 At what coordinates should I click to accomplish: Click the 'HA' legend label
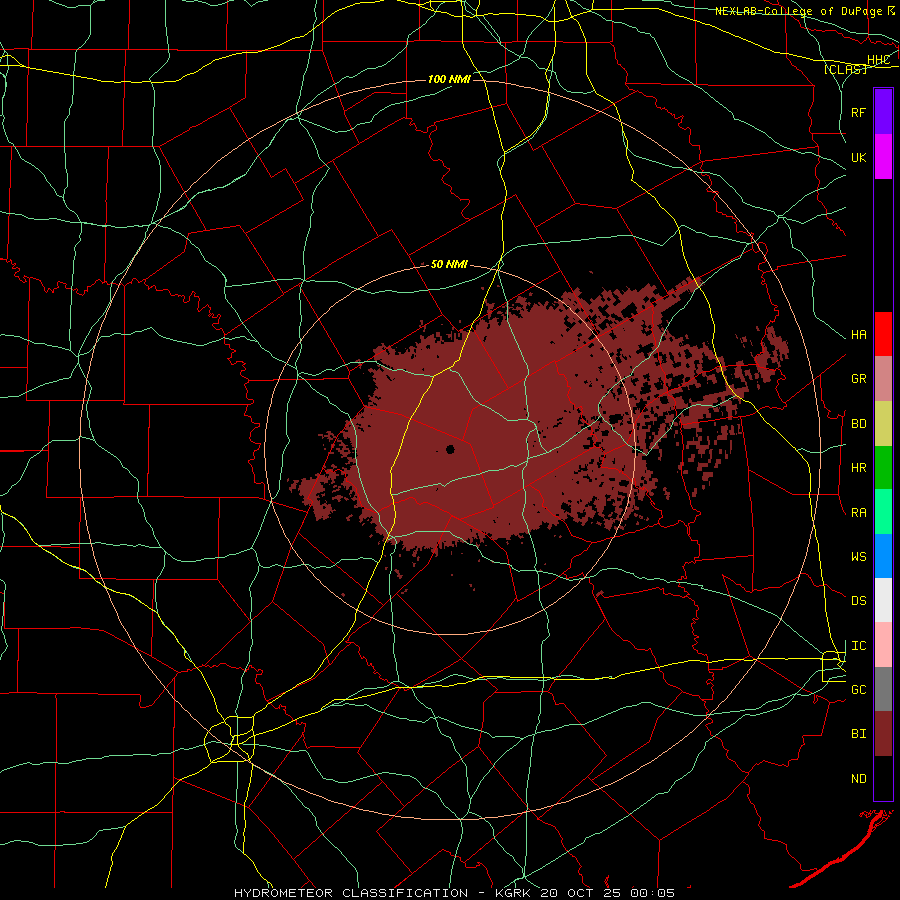coord(859,335)
